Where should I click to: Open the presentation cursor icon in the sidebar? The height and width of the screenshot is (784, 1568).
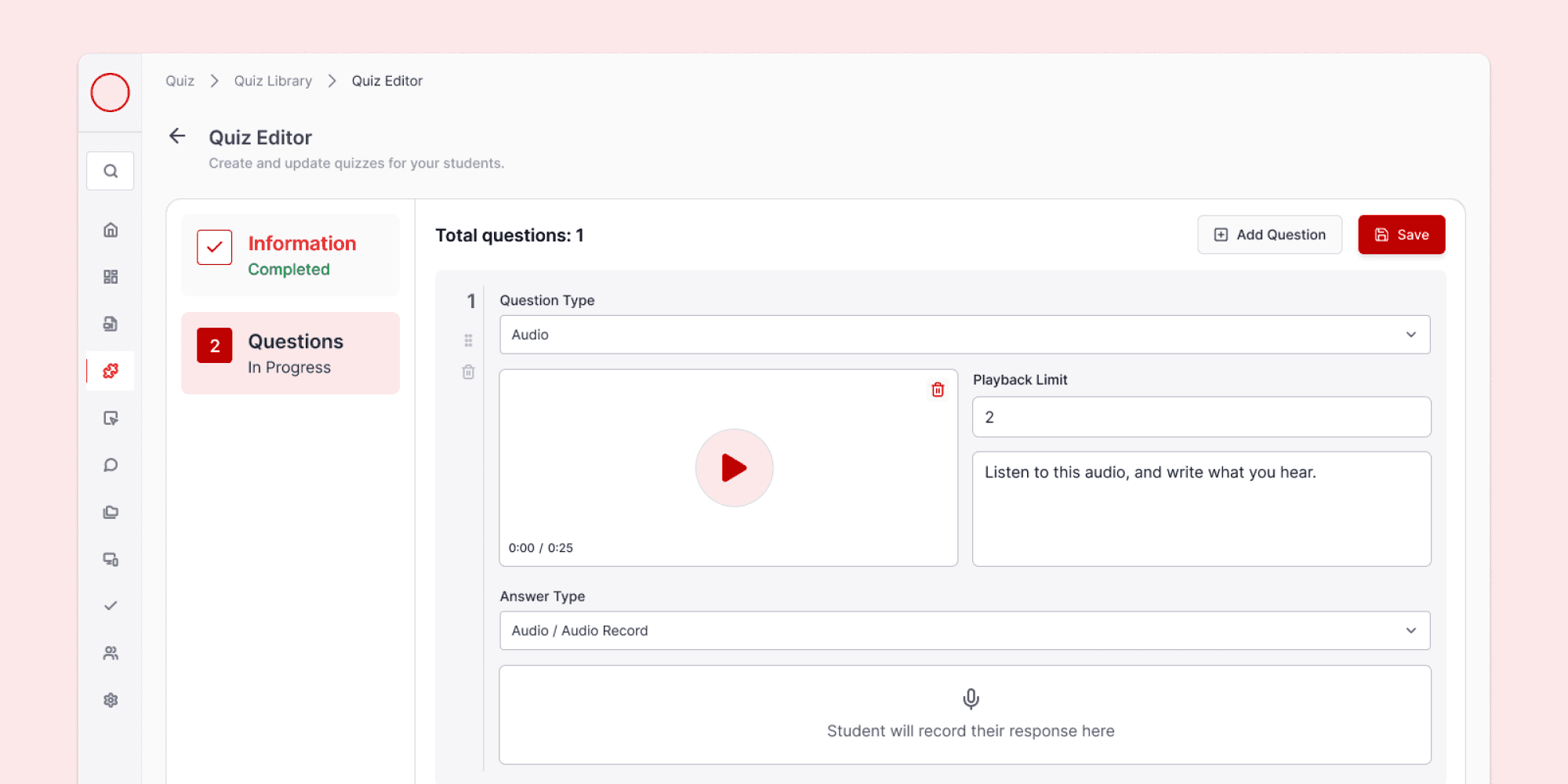coord(111,418)
